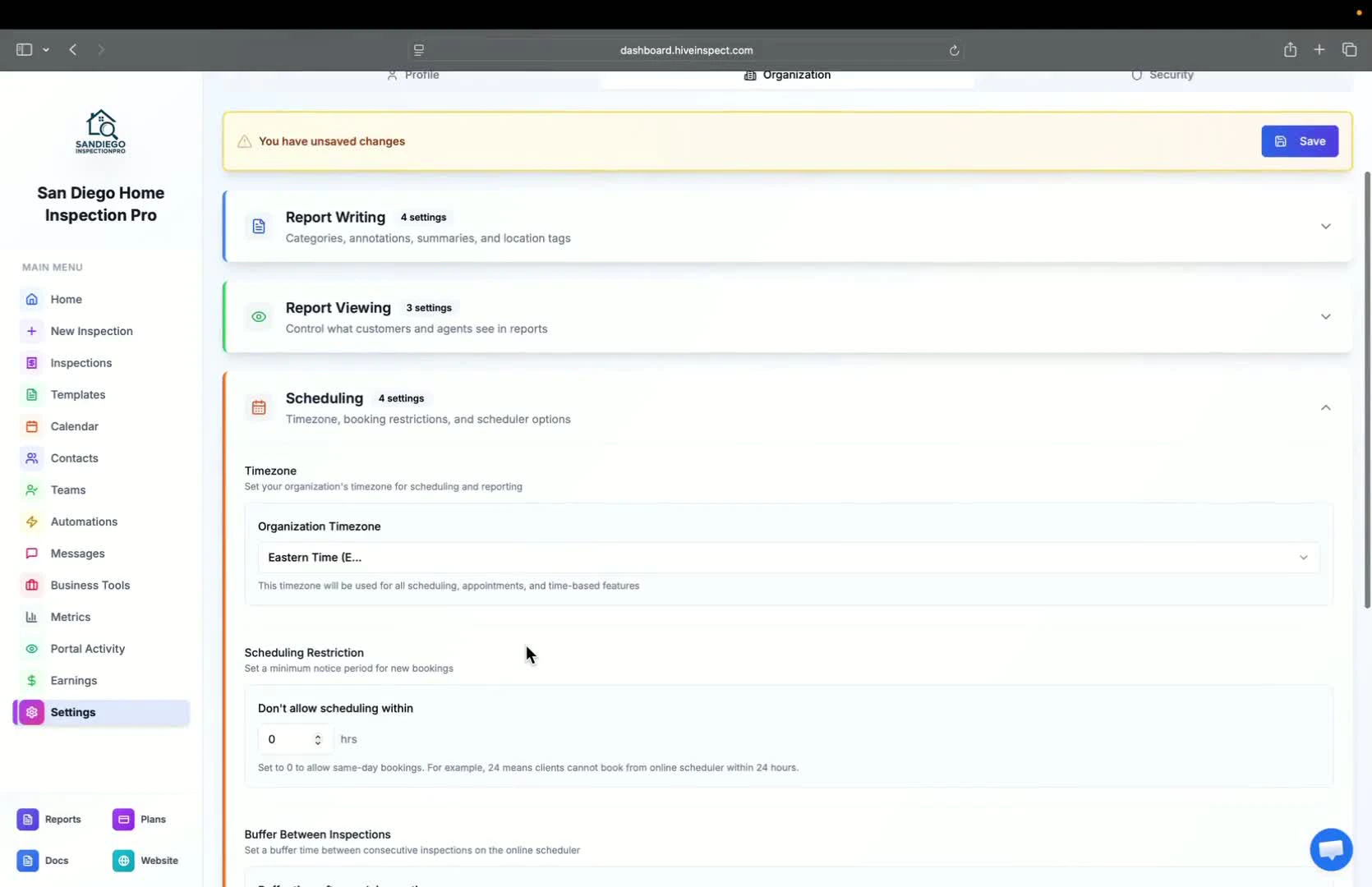Collapse the Scheduling section
Image resolution: width=1372 pixels, height=887 pixels.
coord(1325,407)
